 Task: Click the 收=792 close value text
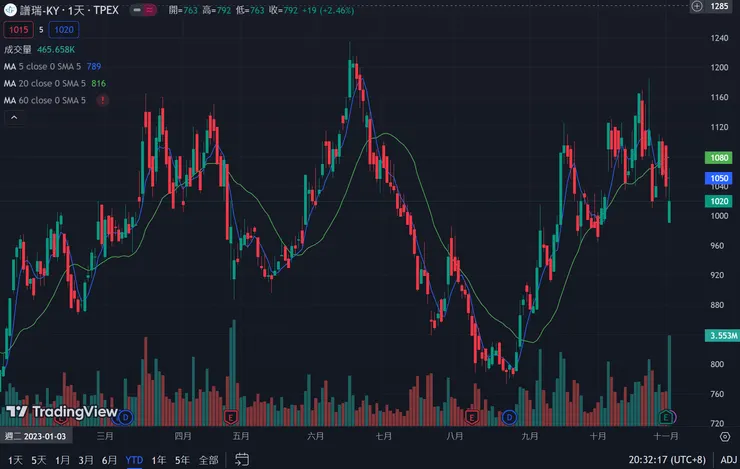pyautogui.click(x=283, y=10)
